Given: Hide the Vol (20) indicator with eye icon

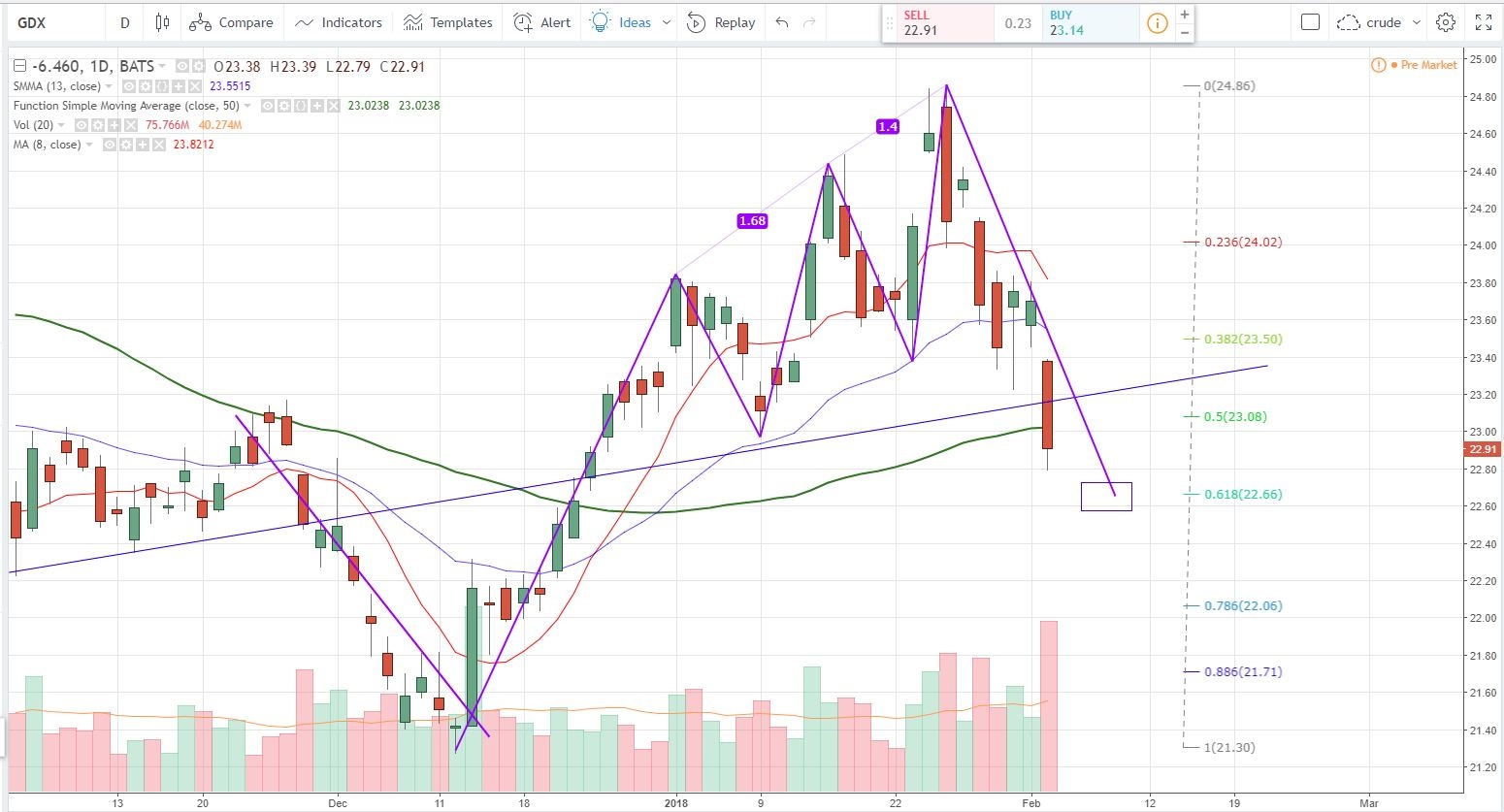Looking at the screenshot, I should click(82, 125).
